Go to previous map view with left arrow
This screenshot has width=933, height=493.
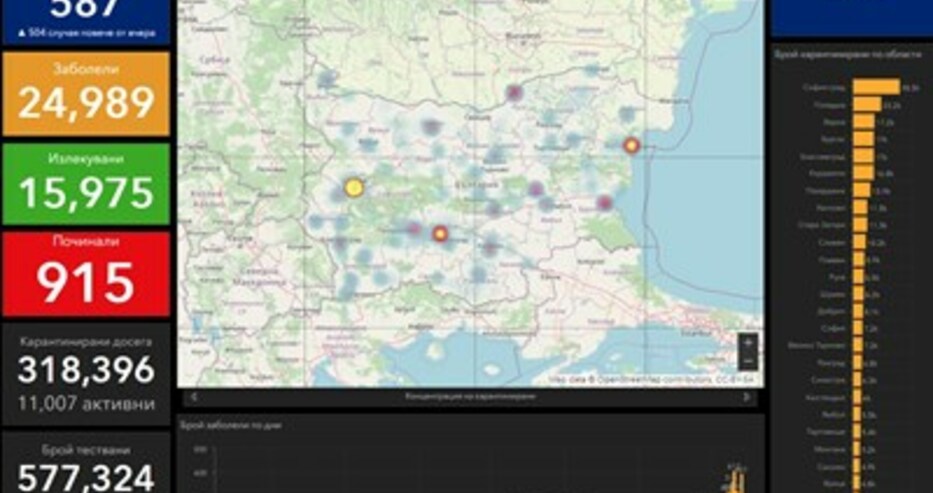coord(194,397)
